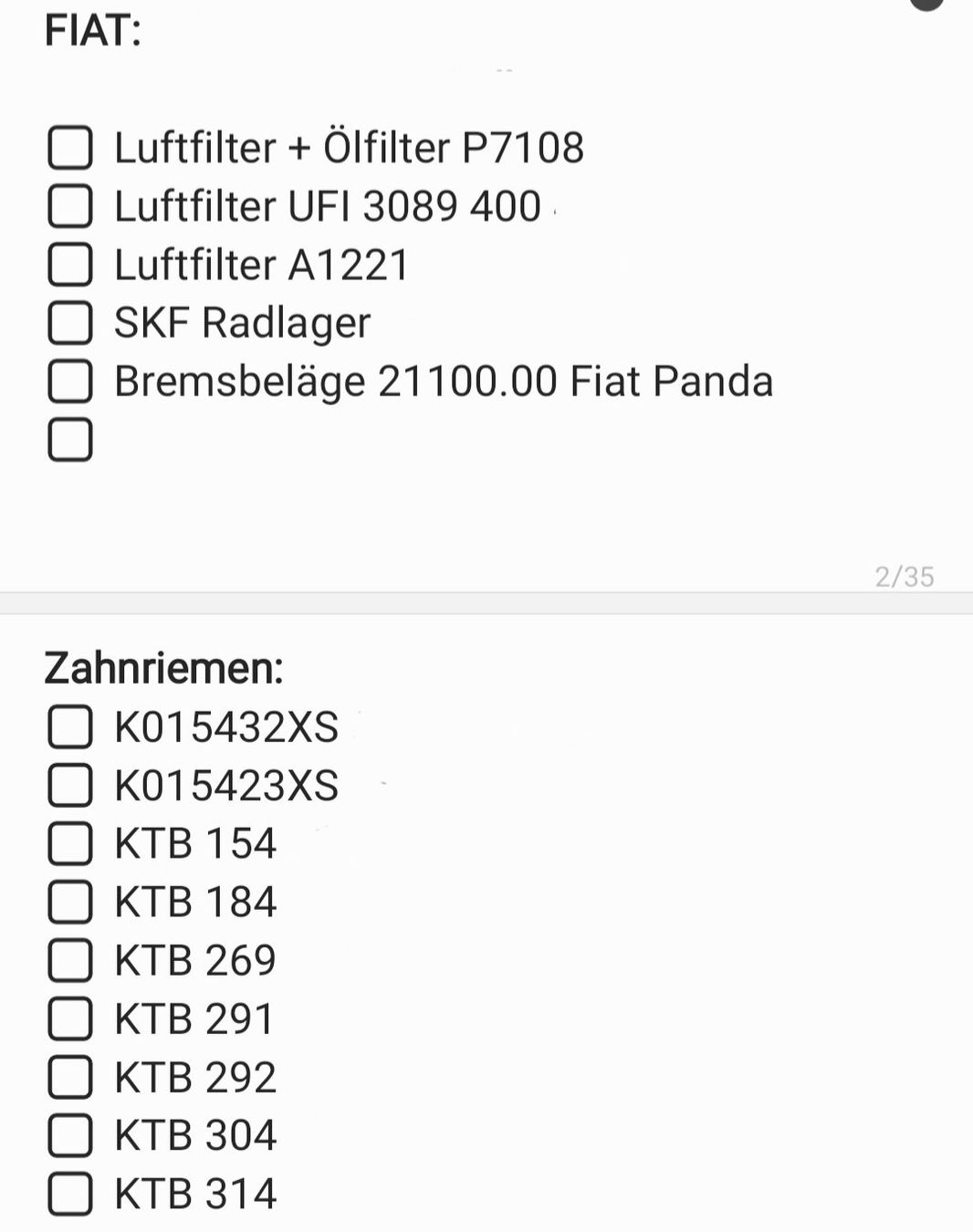Mark KTB 154 checkbox as done
This screenshot has height=1232, width=973.
point(70,844)
